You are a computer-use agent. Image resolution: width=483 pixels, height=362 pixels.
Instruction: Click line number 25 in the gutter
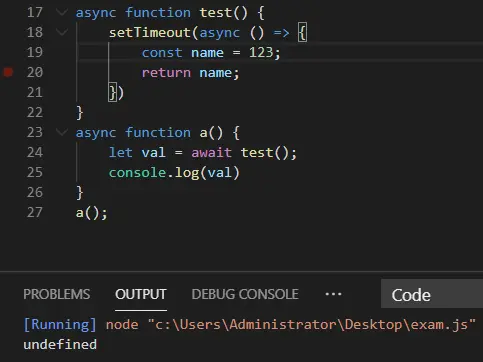click(x=35, y=172)
